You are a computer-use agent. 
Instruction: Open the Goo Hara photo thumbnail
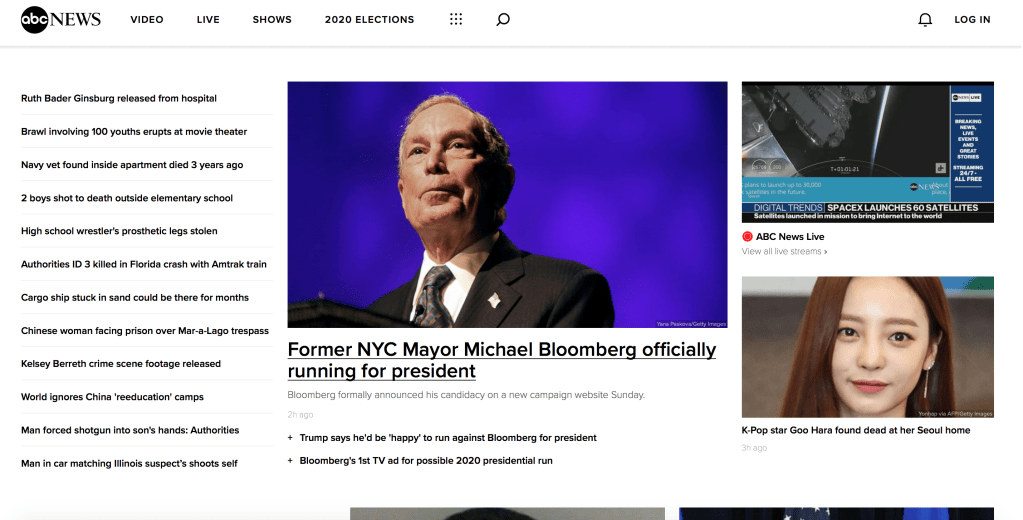tap(867, 347)
